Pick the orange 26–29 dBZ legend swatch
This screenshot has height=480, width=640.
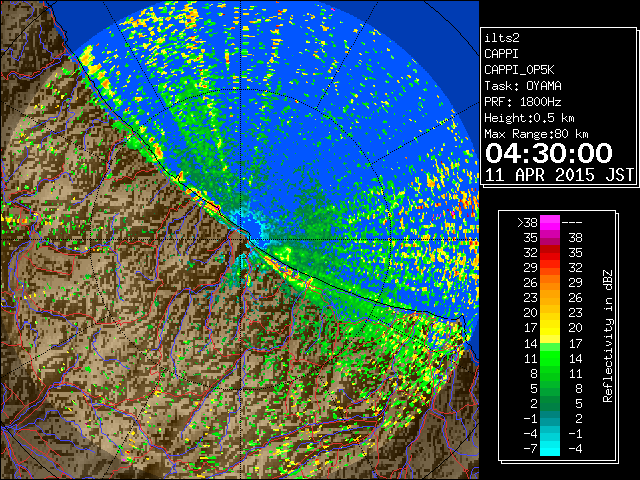550,283
